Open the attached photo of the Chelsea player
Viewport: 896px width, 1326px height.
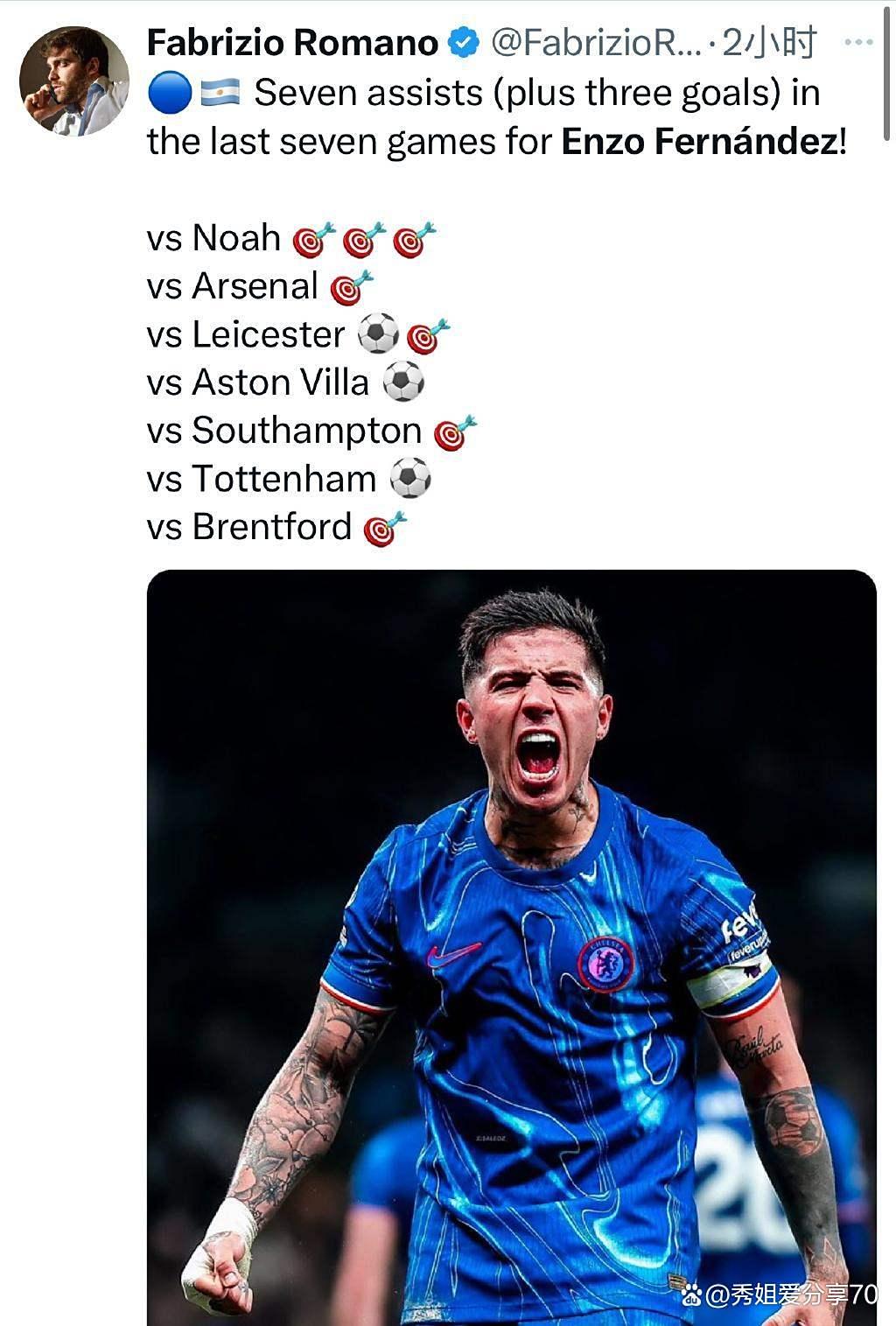511,945
